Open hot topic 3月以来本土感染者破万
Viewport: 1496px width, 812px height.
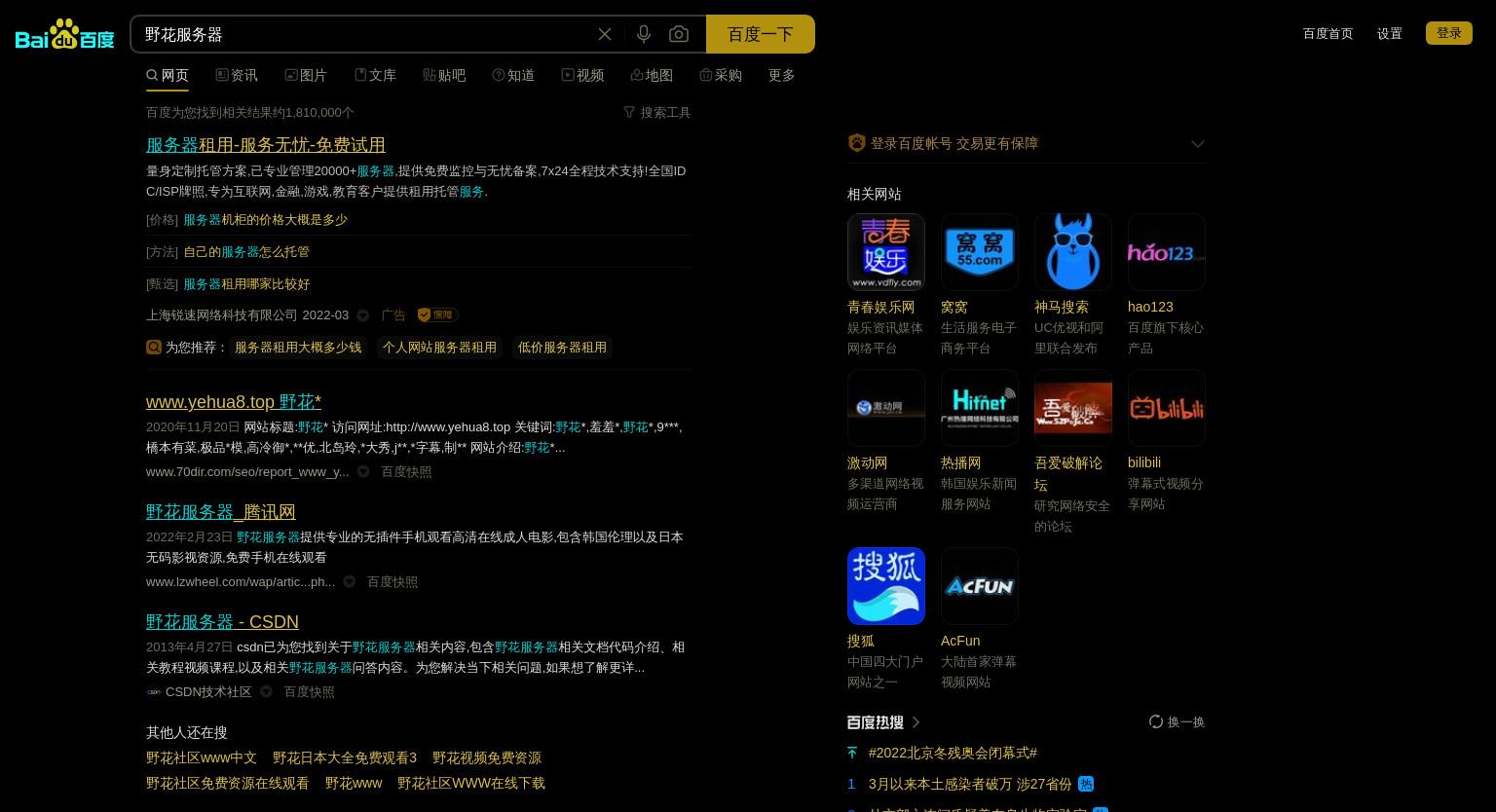click(x=970, y=784)
